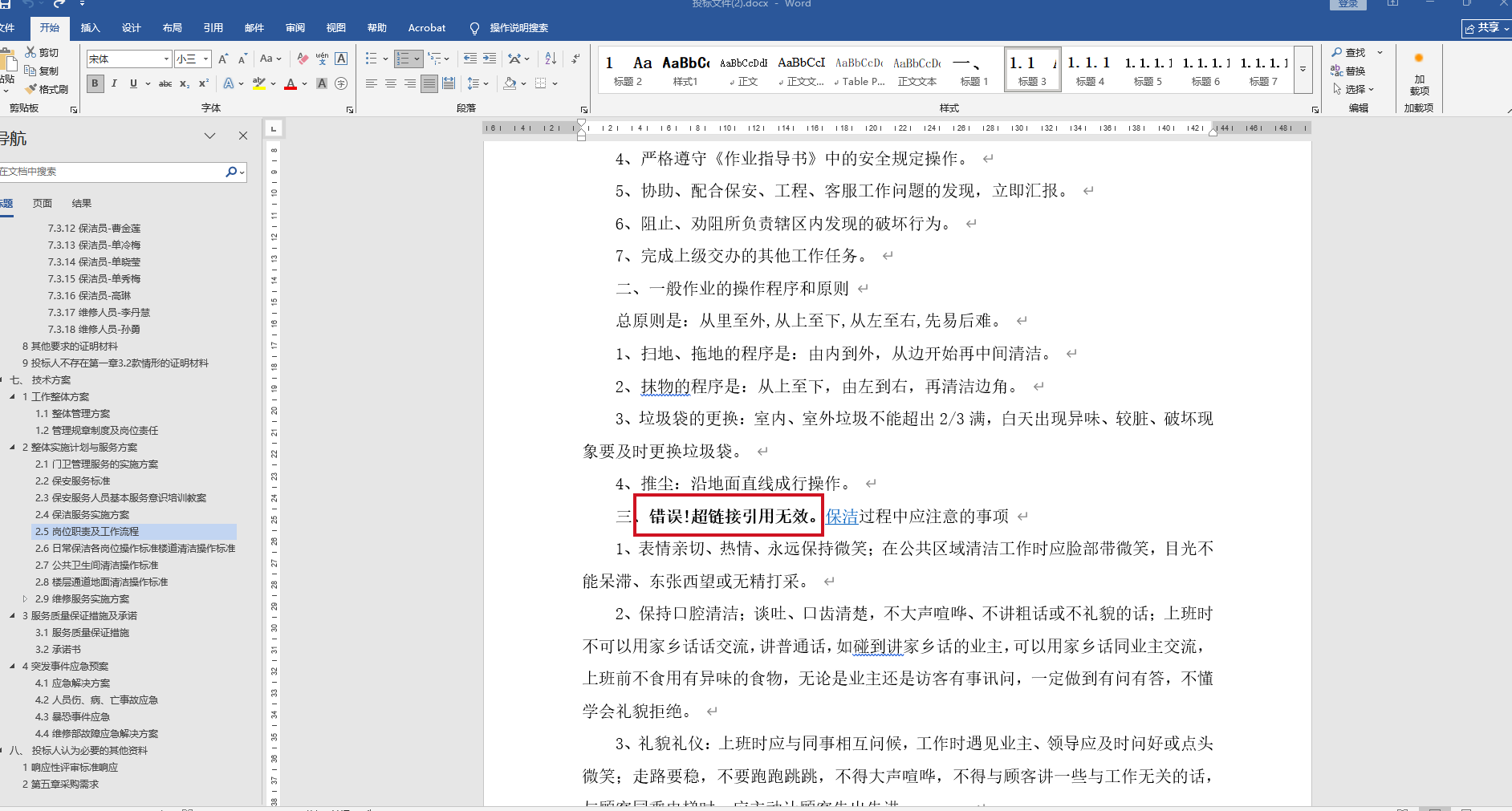Screen dimensions: 1512x811
Task: Apply superscript formatting
Action: tap(204, 83)
